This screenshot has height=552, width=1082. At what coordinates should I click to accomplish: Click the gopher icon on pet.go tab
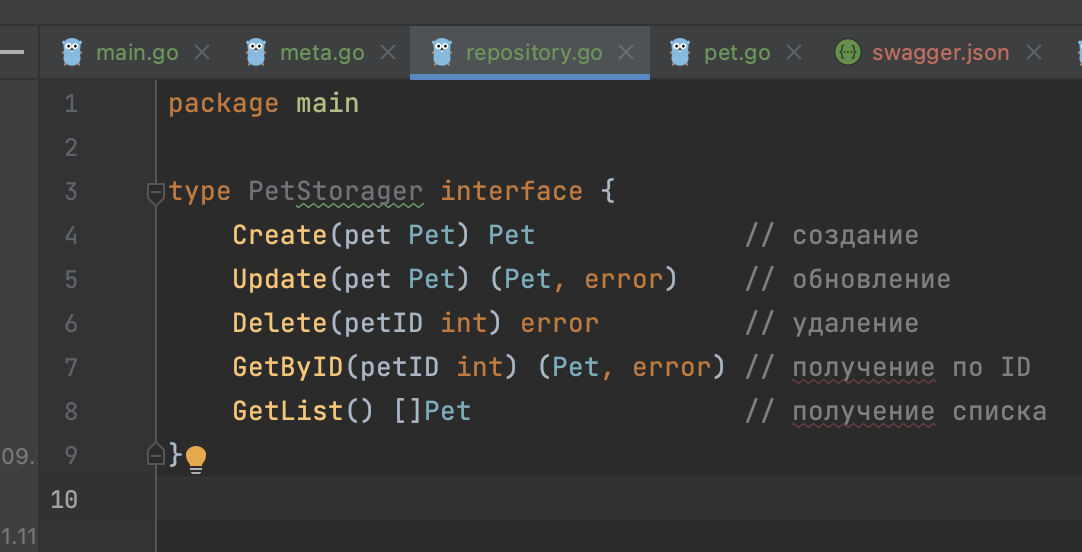coord(680,53)
